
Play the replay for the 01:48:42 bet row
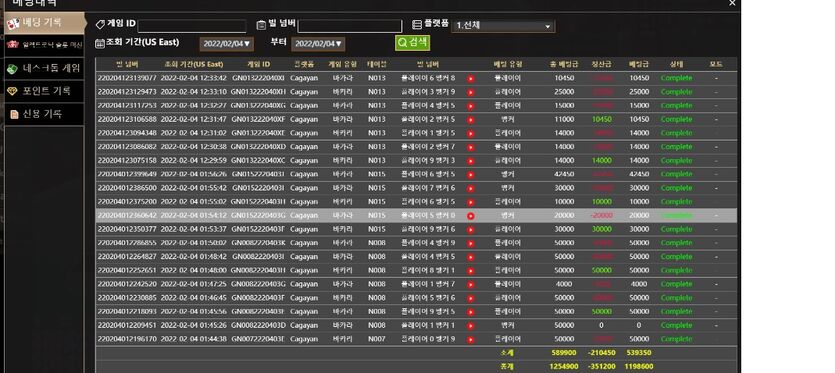tap(471, 257)
